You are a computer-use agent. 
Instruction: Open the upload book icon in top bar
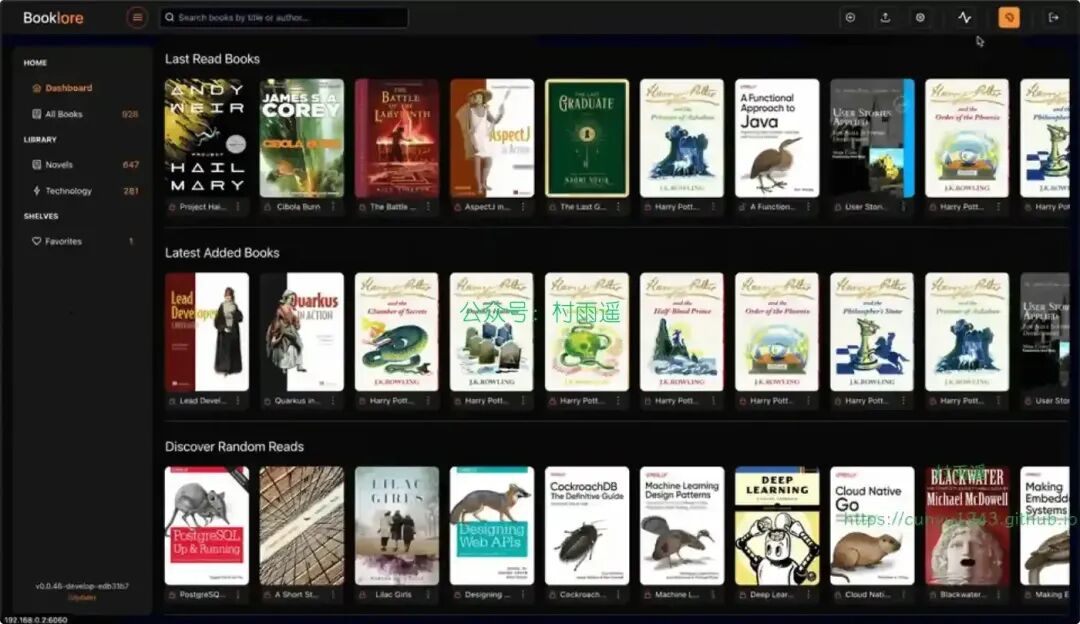pyautogui.click(x=885, y=18)
